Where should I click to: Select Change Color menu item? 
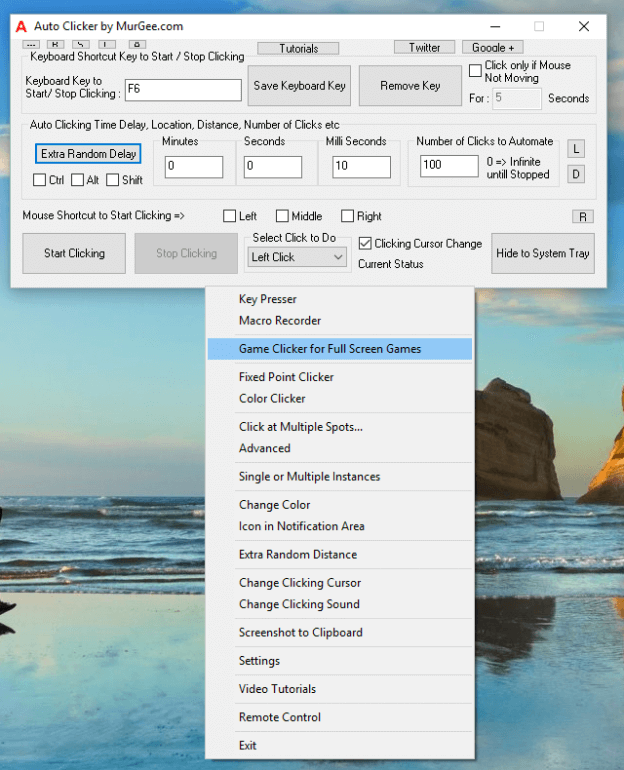pyautogui.click(x=340, y=505)
